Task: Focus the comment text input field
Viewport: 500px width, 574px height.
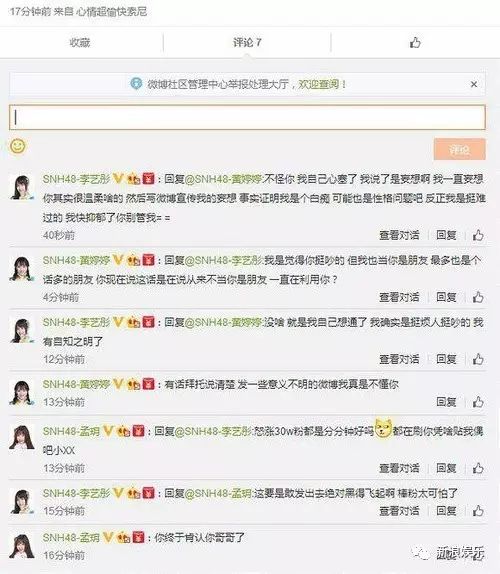Action: click(247, 117)
